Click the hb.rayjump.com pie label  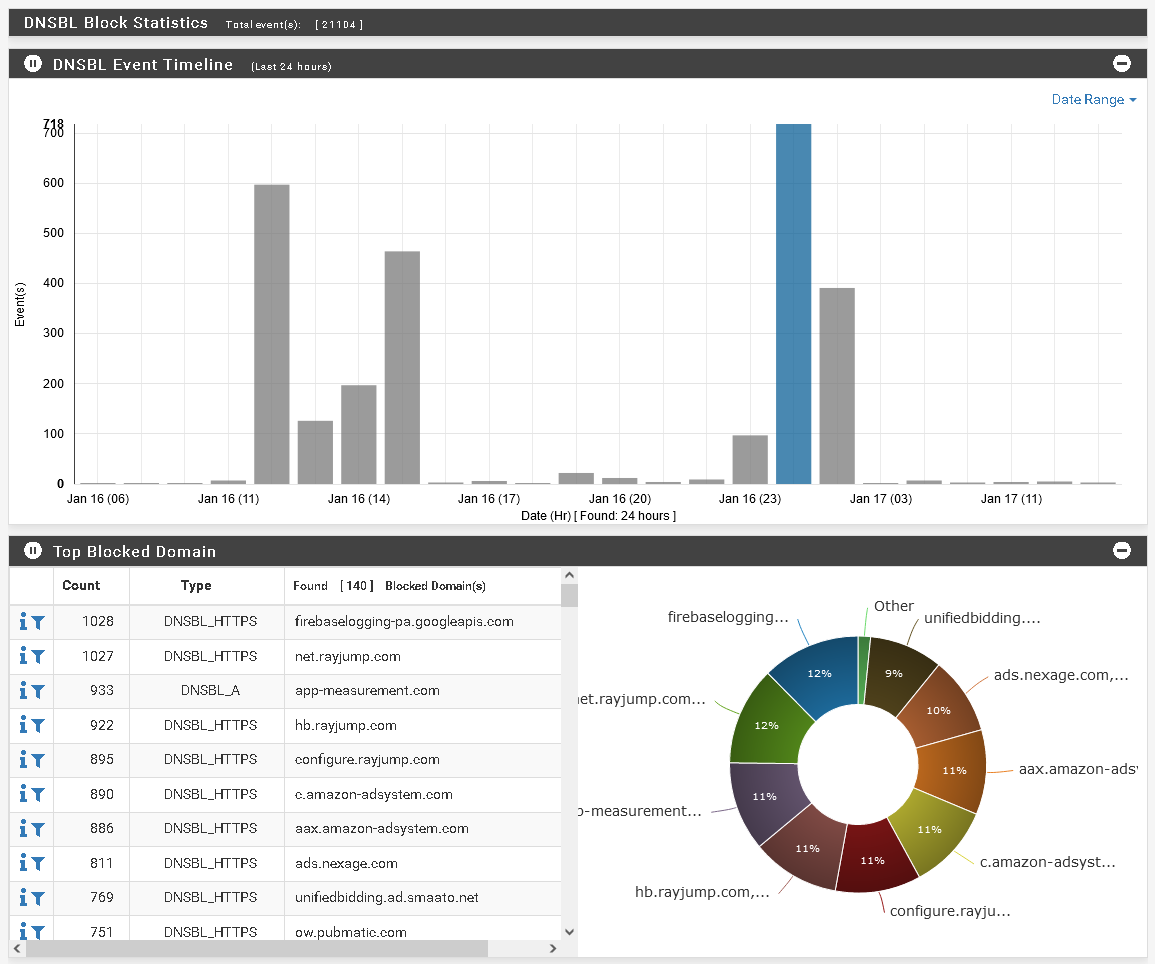tap(702, 892)
